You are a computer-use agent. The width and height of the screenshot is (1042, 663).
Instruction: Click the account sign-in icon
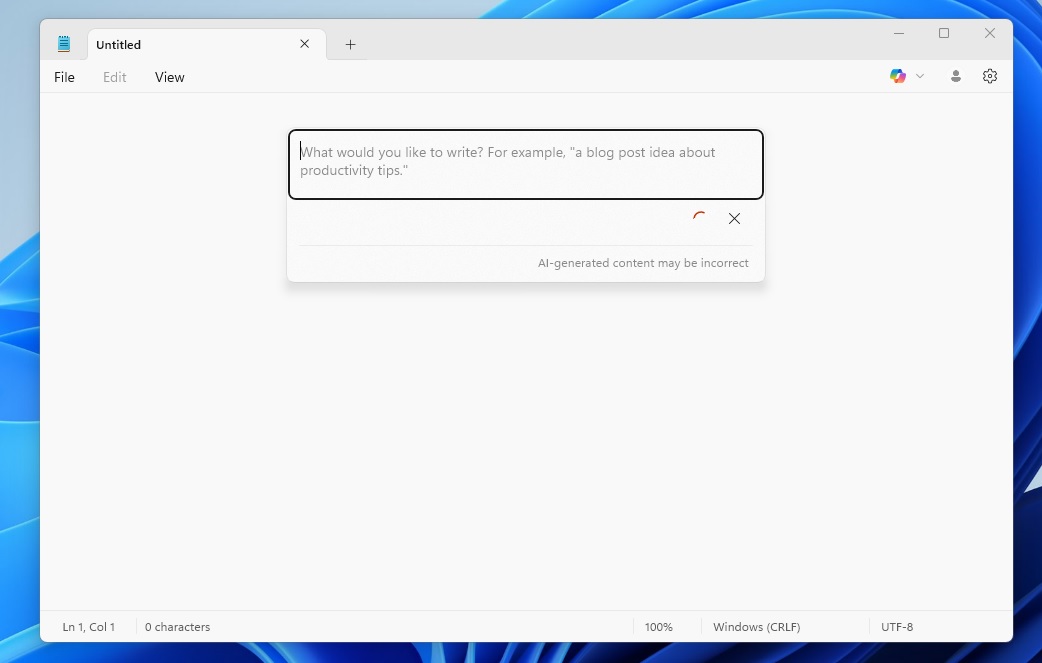pyautogui.click(x=956, y=76)
